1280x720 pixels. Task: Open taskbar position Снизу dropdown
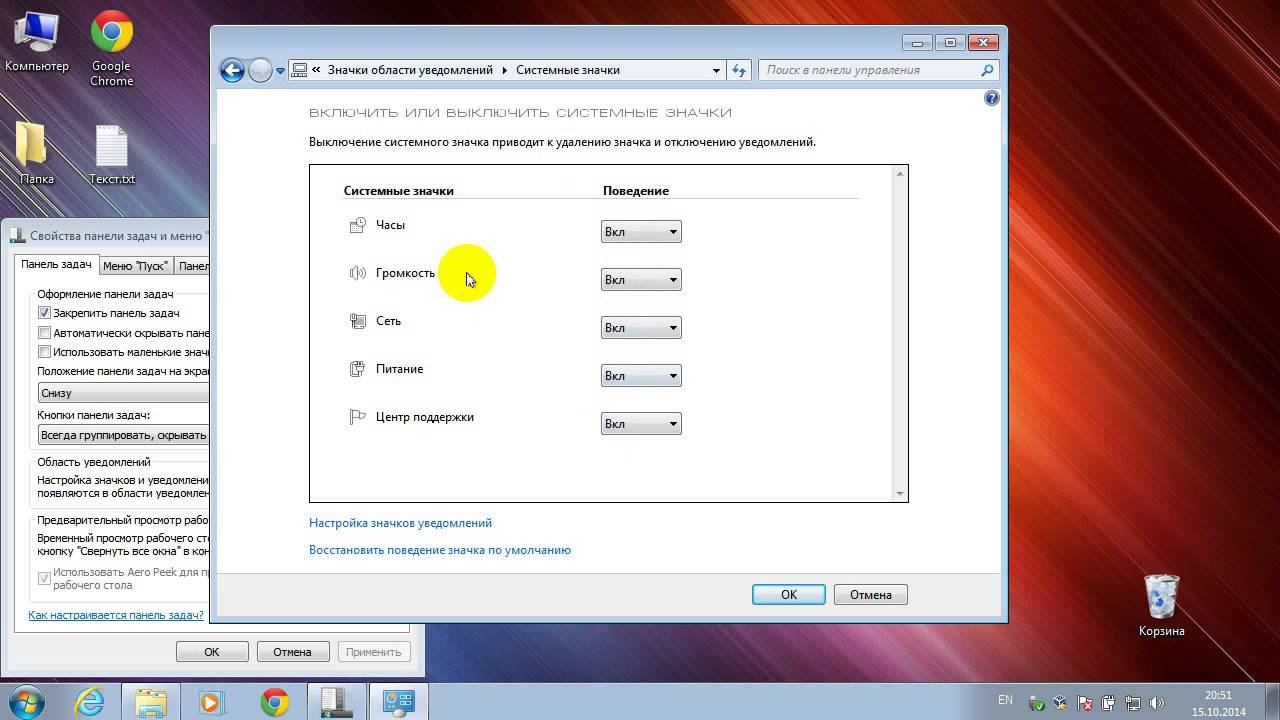coord(123,393)
